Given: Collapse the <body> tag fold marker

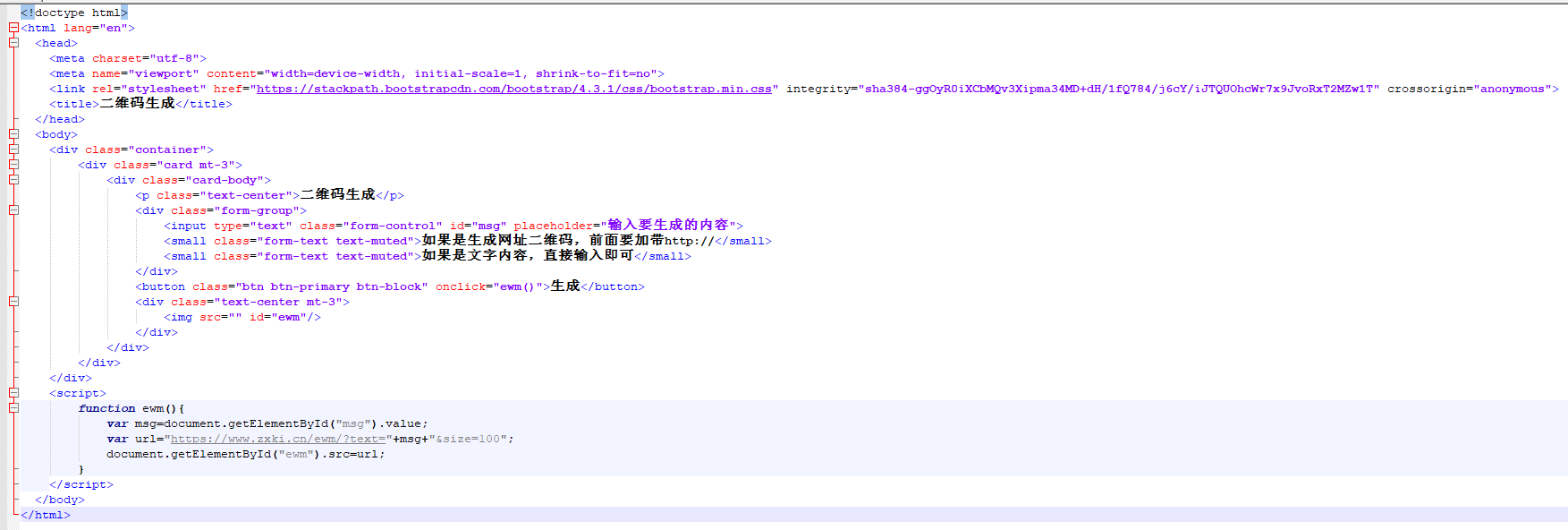Looking at the screenshot, I should 13,134.
